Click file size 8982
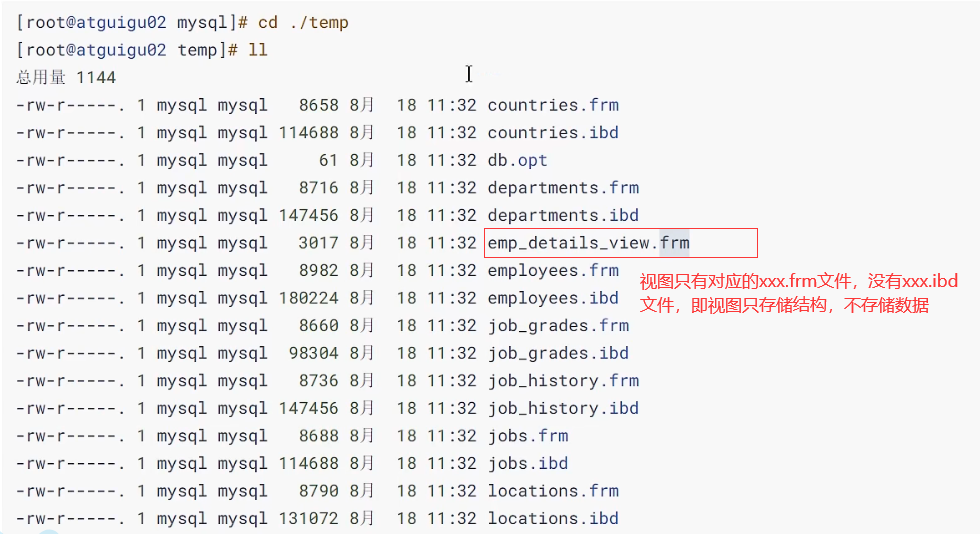 point(319,271)
